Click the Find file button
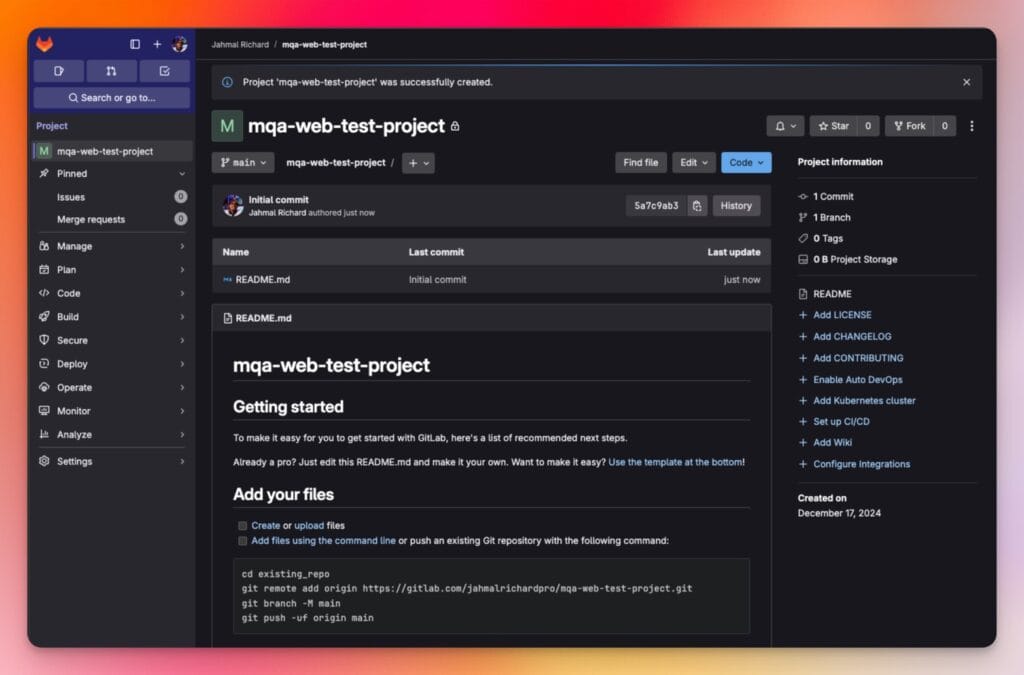This screenshot has width=1024, height=675. [641, 163]
